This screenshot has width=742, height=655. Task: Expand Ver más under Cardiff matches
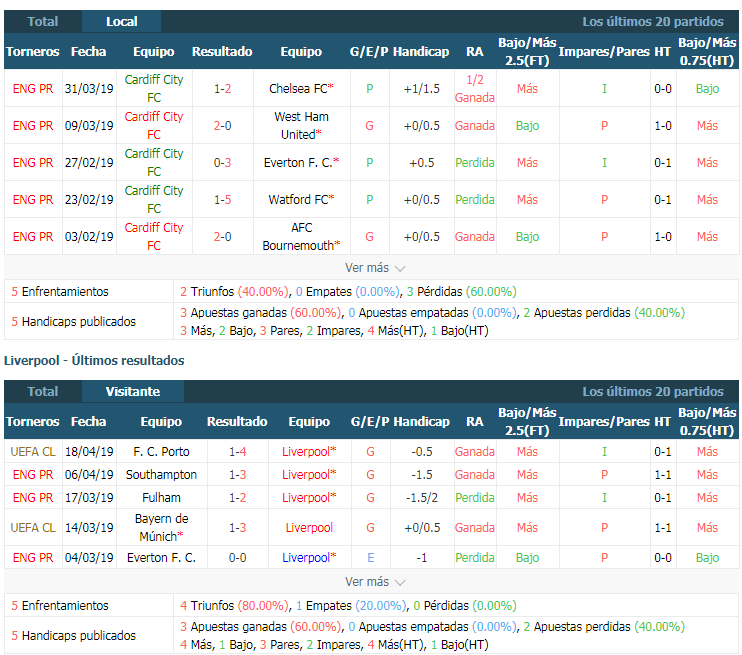375,268
